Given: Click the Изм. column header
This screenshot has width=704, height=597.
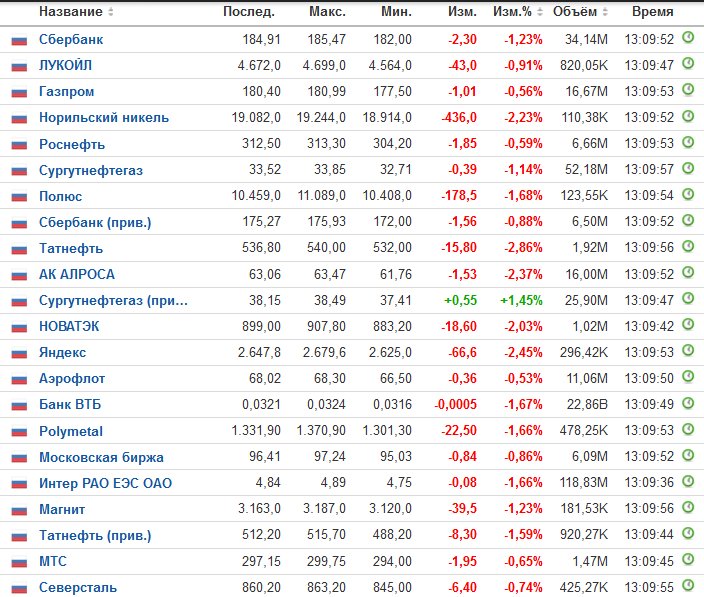Looking at the screenshot, I should (462, 12).
